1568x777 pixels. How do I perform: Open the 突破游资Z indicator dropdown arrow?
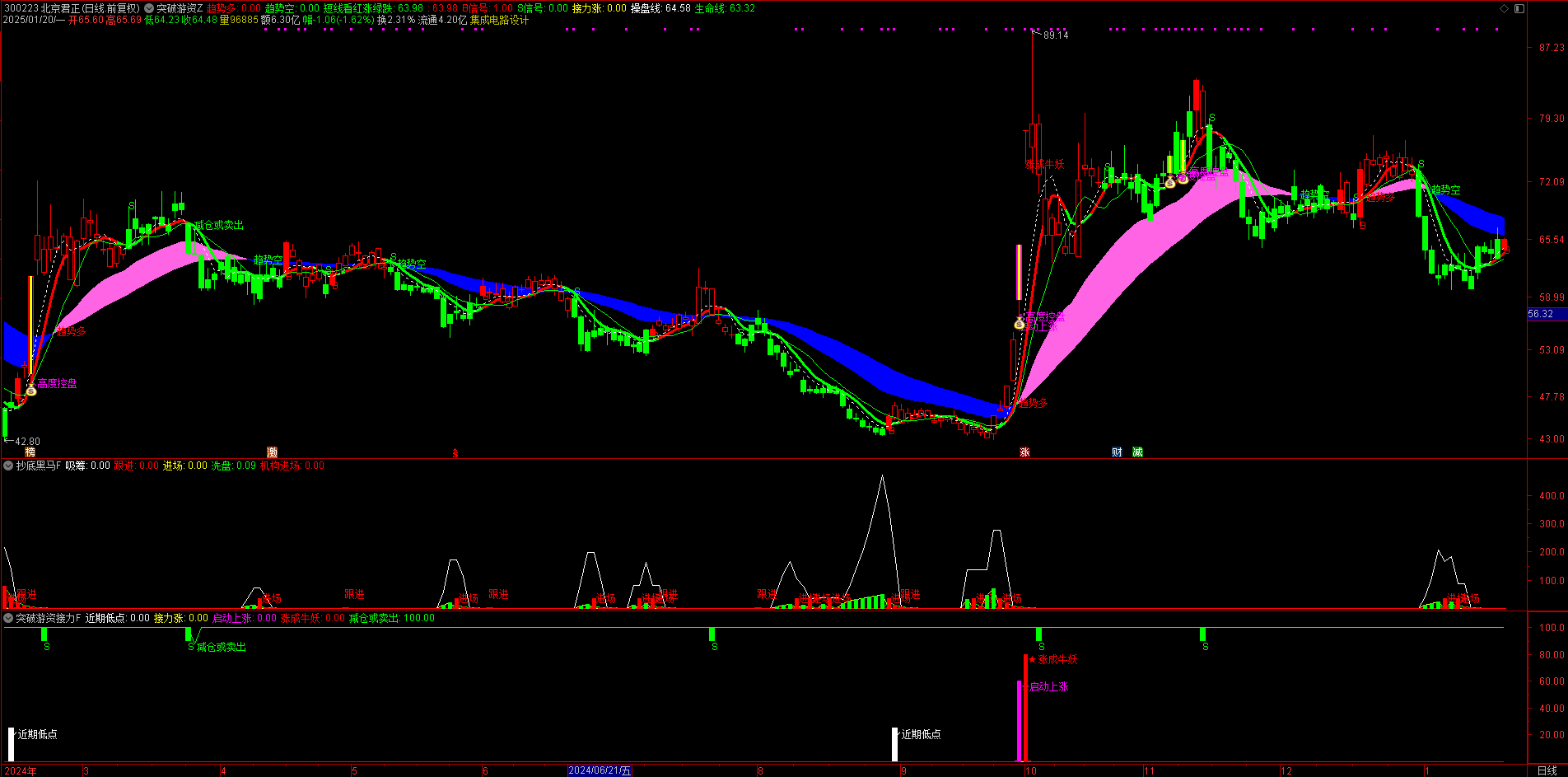[148, 8]
